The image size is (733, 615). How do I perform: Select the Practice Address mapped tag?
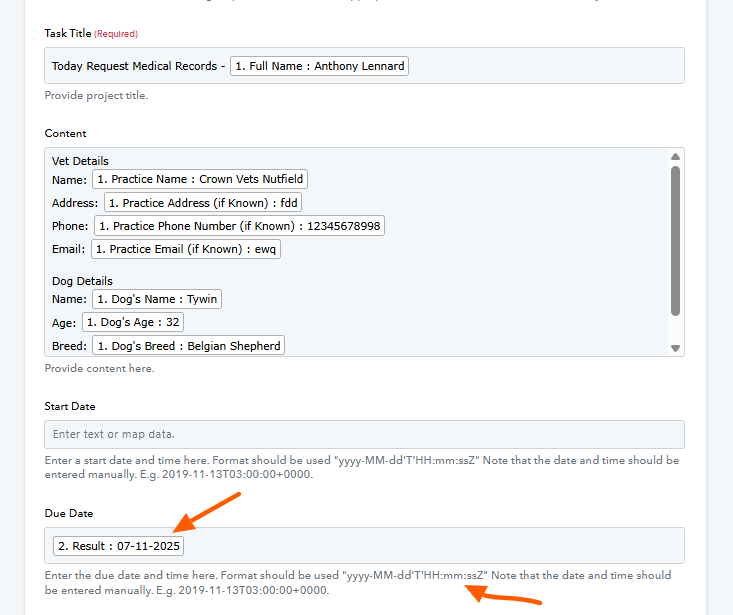click(x=203, y=203)
